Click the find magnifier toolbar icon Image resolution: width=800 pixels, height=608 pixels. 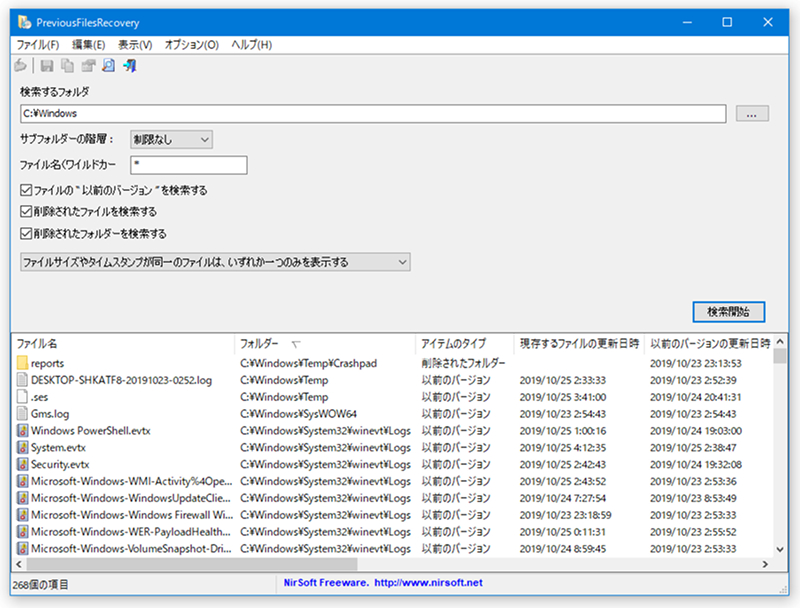click(x=109, y=66)
